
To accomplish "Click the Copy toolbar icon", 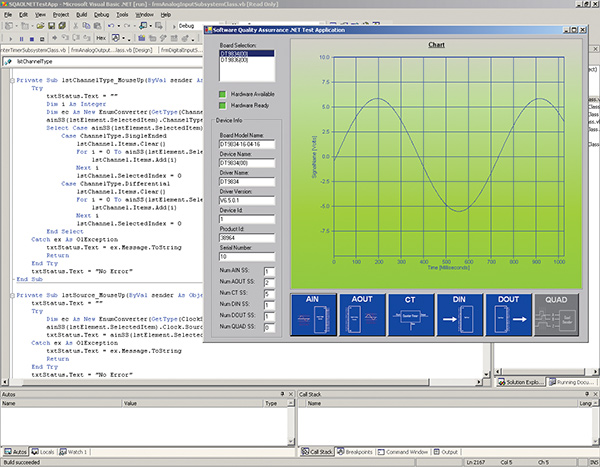I will (x=86, y=26).
